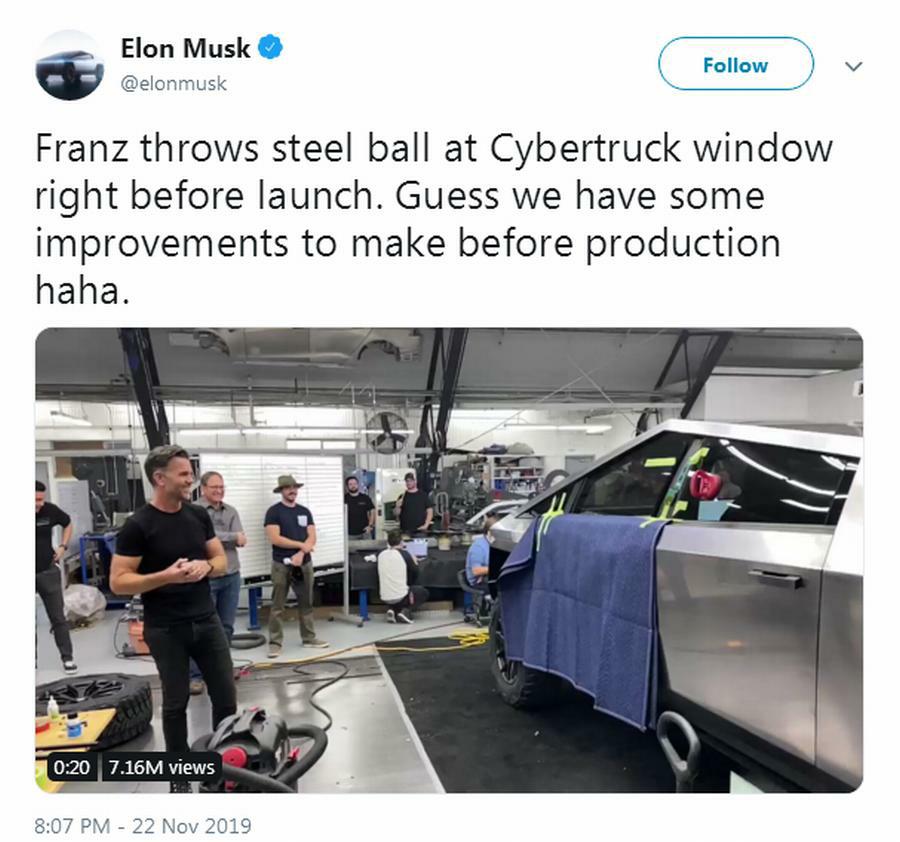Click the 7.16M views label
This screenshot has width=900, height=842.
pyautogui.click(x=161, y=767)
